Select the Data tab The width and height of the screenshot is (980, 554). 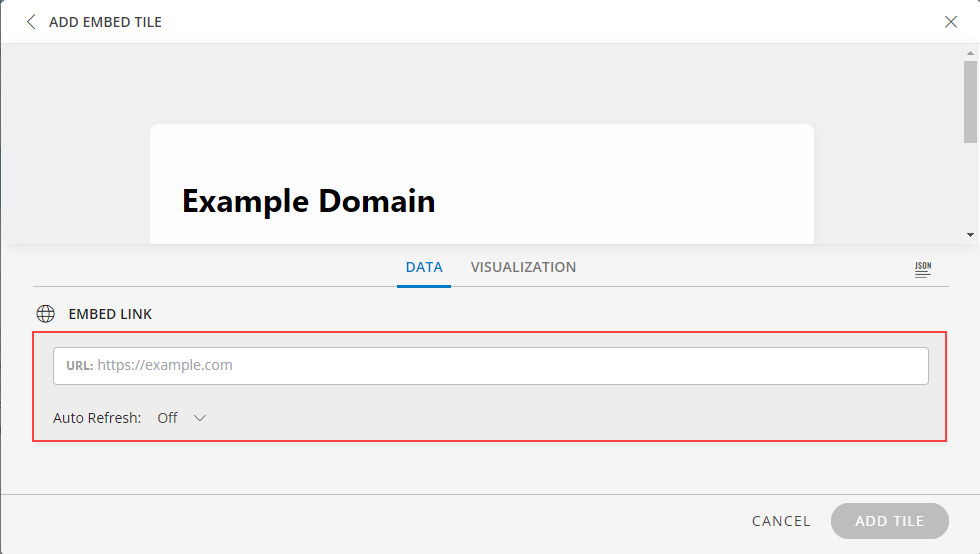tap(424, 267)
